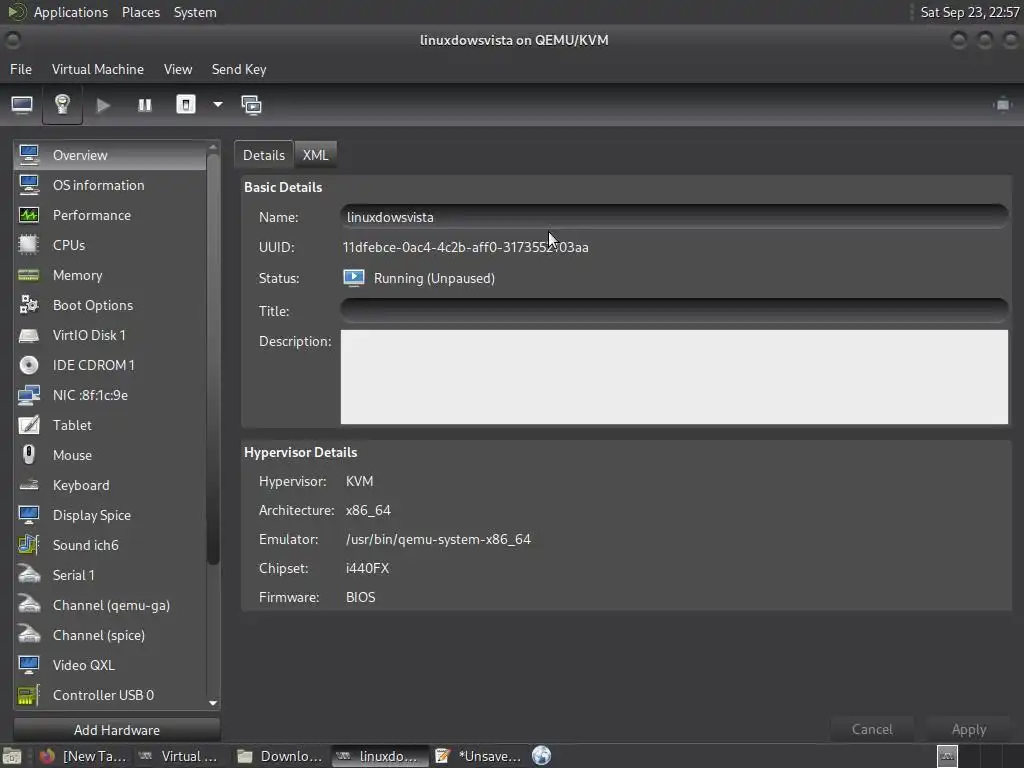Click hardware list scroll-down arrow
This screenshot has width=1024, height=768.
pyautogui.click(x=213, y=703)
